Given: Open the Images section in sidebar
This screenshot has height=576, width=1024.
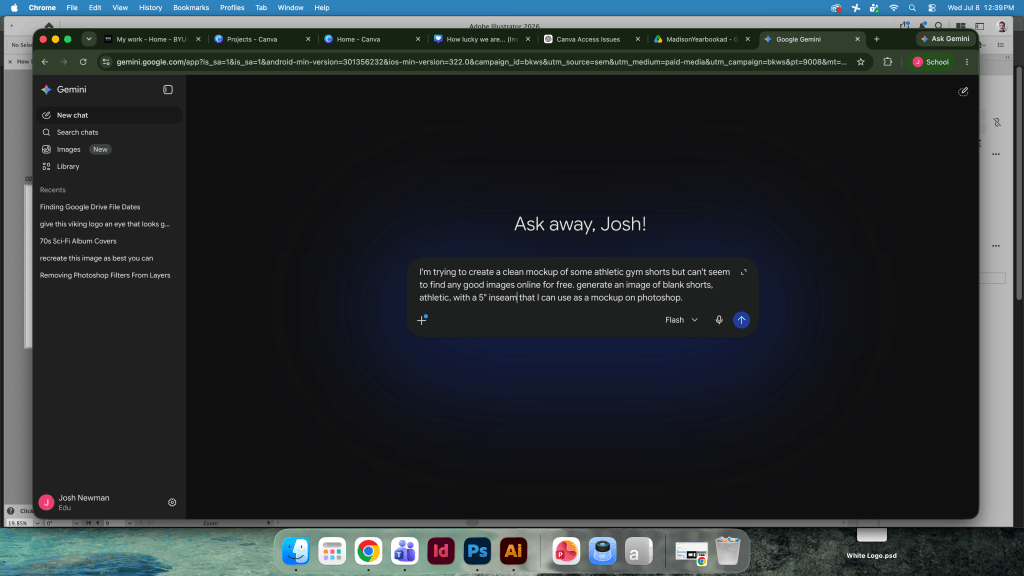Looking at the screenshot, I should tap(69, 150).
